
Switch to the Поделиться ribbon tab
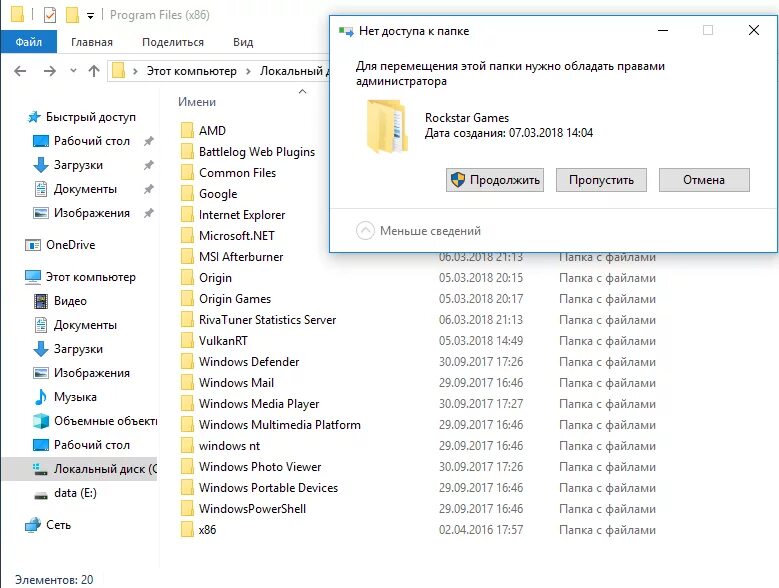pos(173,42)
